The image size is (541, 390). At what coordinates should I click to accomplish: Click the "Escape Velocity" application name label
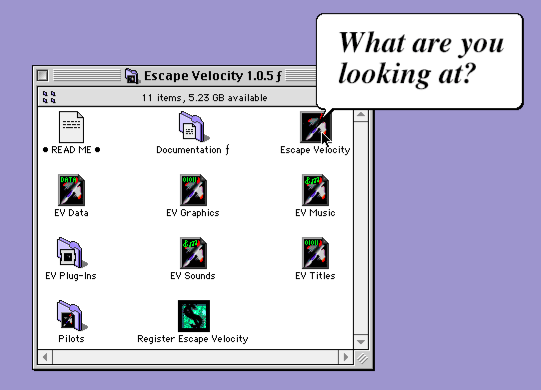pyautogui.click(x=315, y=150)
